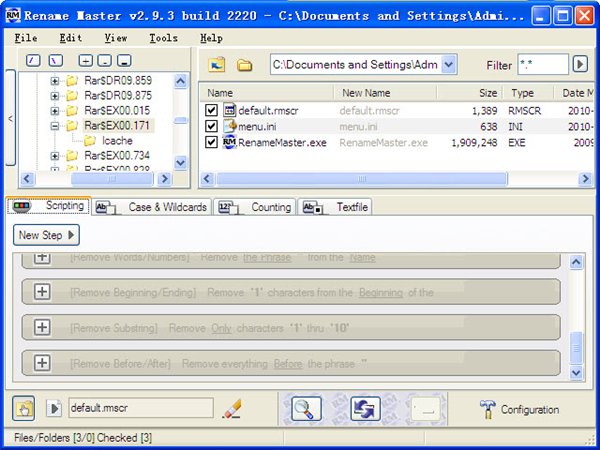
Task: Click the Rar$EX00.171 folder icon
Action: 72,125
